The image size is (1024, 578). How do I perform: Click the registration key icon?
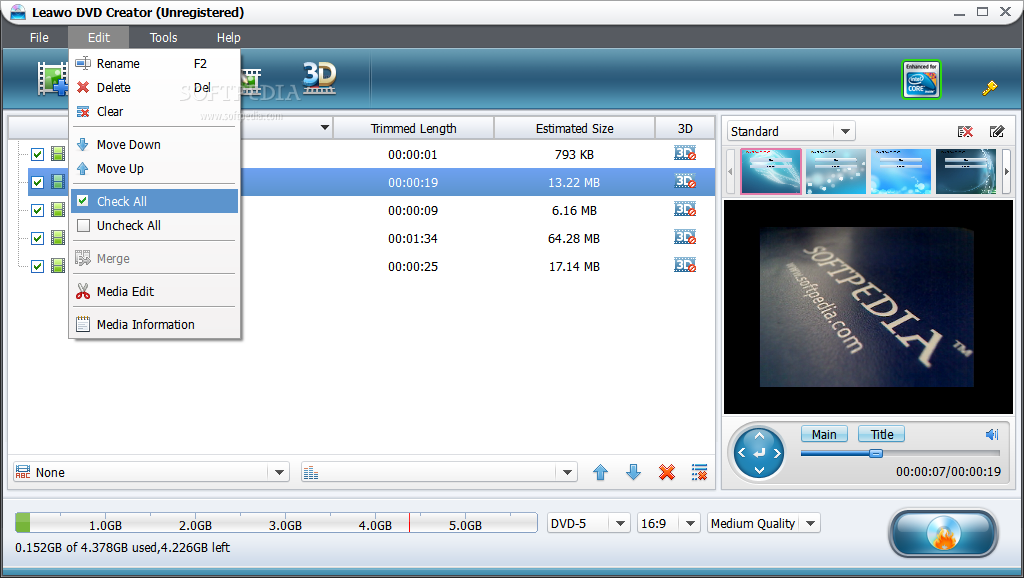point(989,88)
